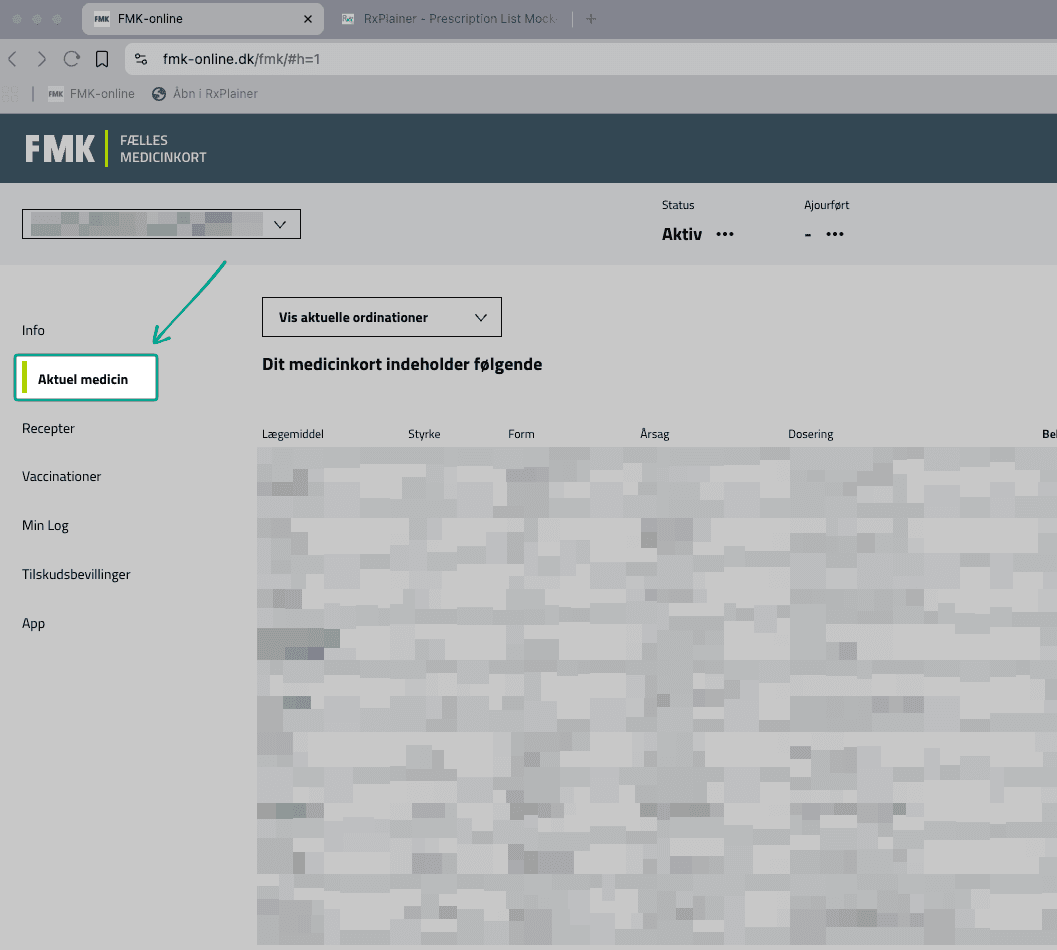Select Aktuel medicin in the sidebar

tap(82, 378)
